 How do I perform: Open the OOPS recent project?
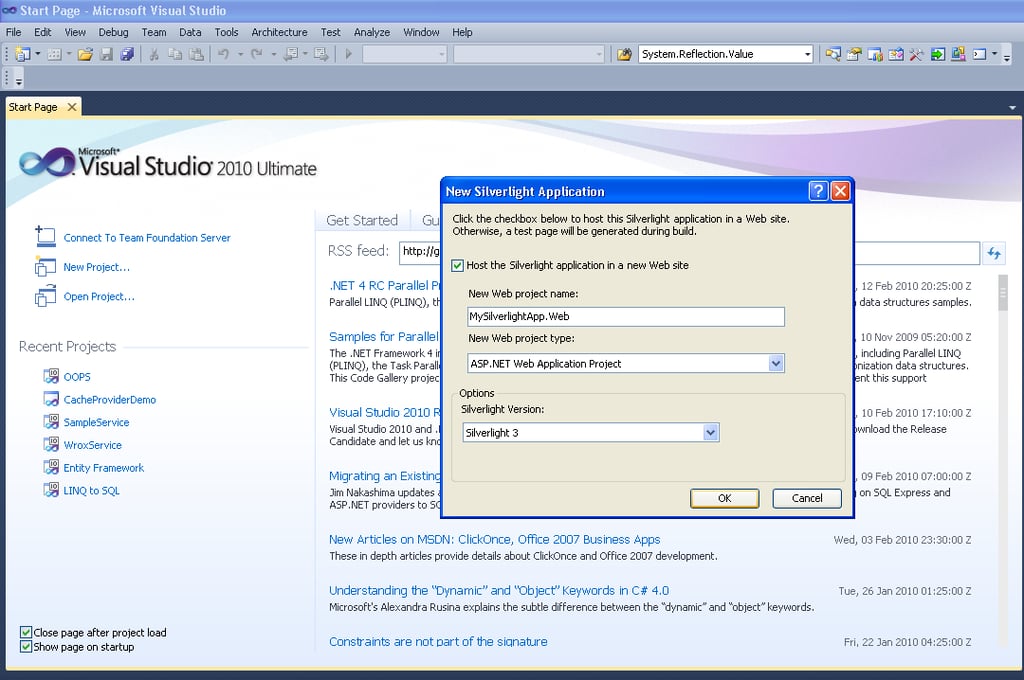(x=77, y=377)
